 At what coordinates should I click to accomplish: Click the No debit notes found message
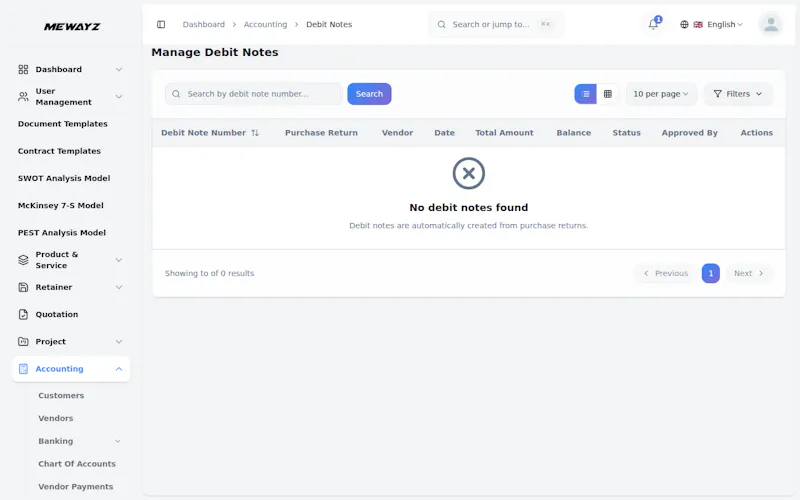(468, 208)
